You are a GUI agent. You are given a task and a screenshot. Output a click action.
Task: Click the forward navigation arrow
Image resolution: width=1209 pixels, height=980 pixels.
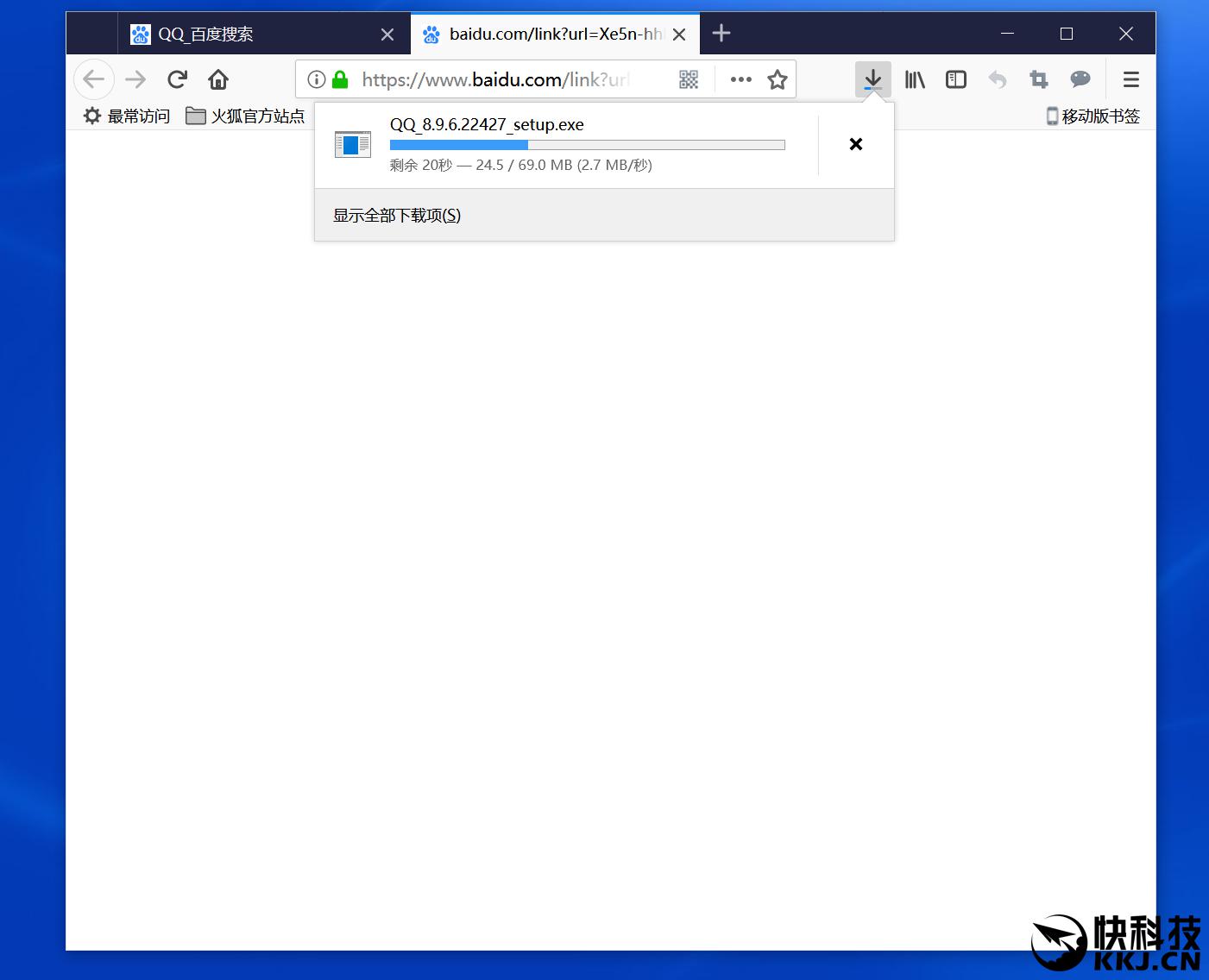[135, 79]
